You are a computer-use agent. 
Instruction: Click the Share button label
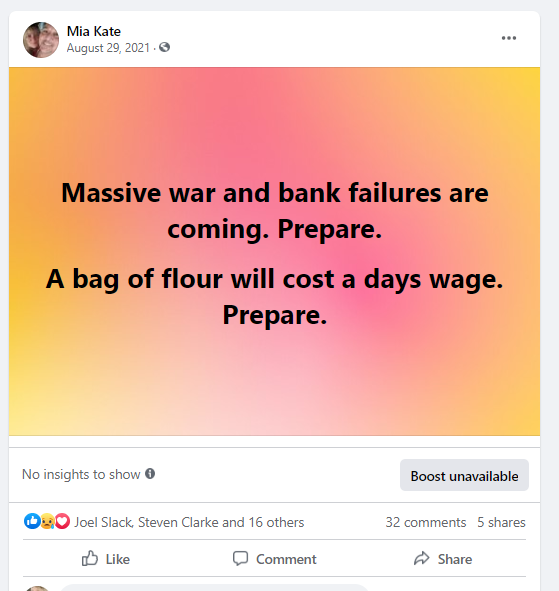pos(455,559)
